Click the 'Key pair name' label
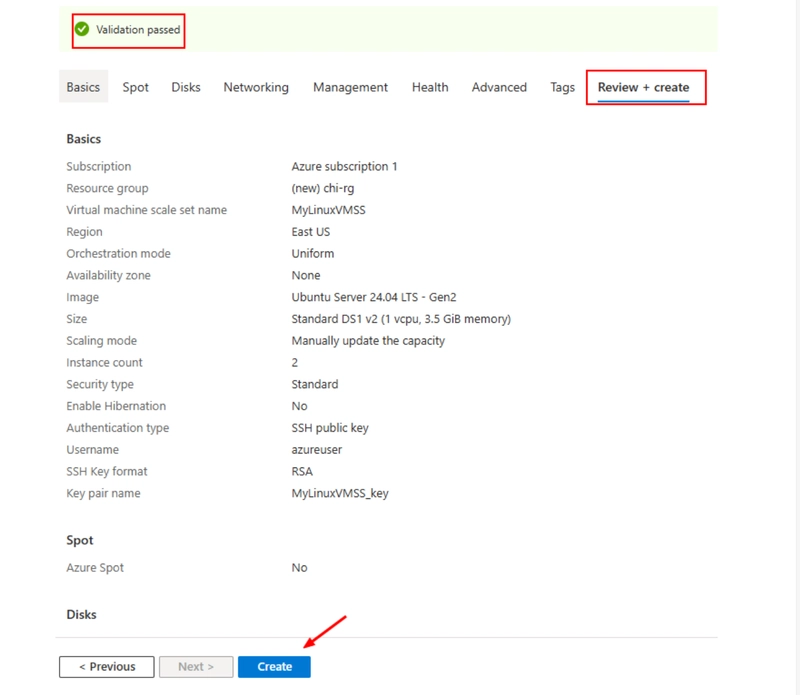 [103, 493]
